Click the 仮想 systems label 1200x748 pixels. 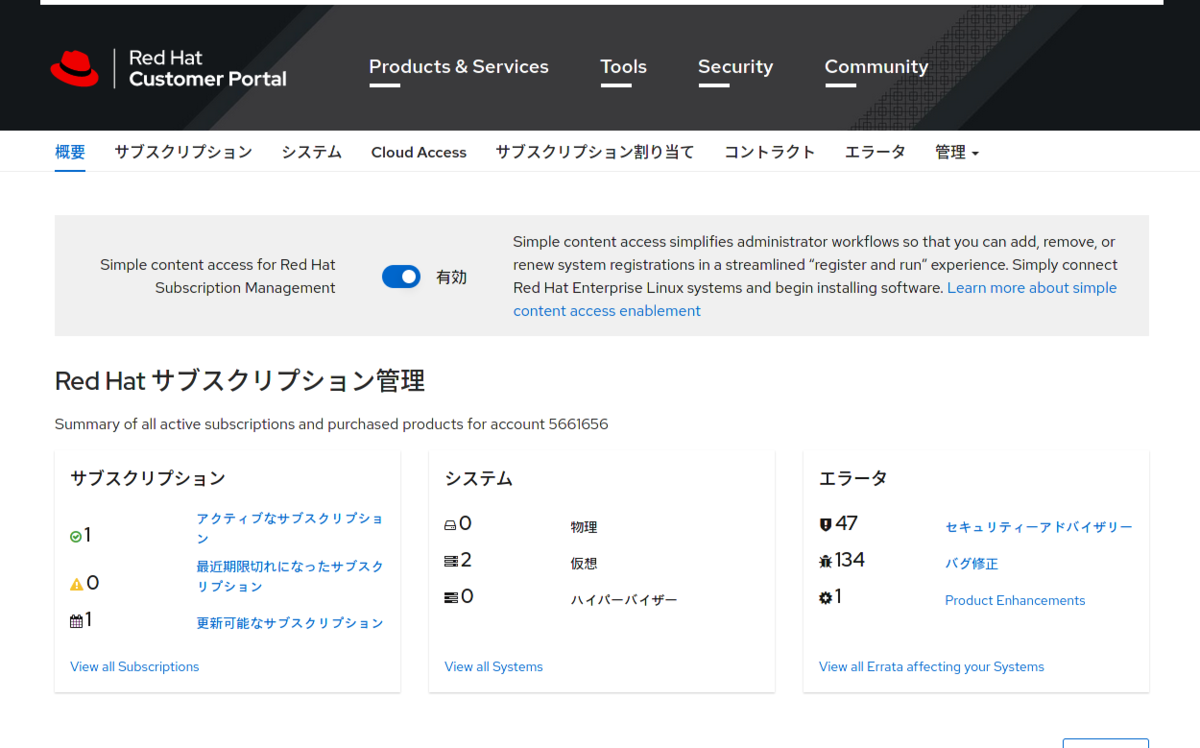pos(584,564)
